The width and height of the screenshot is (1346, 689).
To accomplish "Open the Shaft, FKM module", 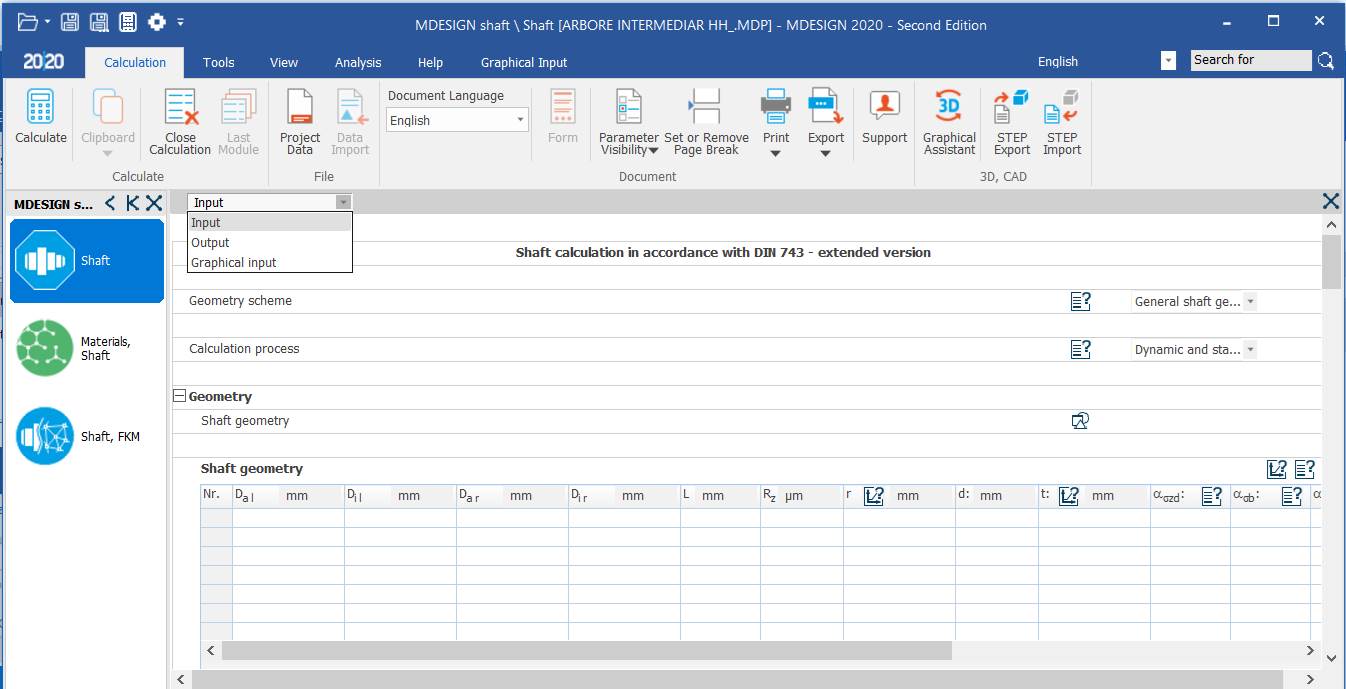I will tap(87, 436).
